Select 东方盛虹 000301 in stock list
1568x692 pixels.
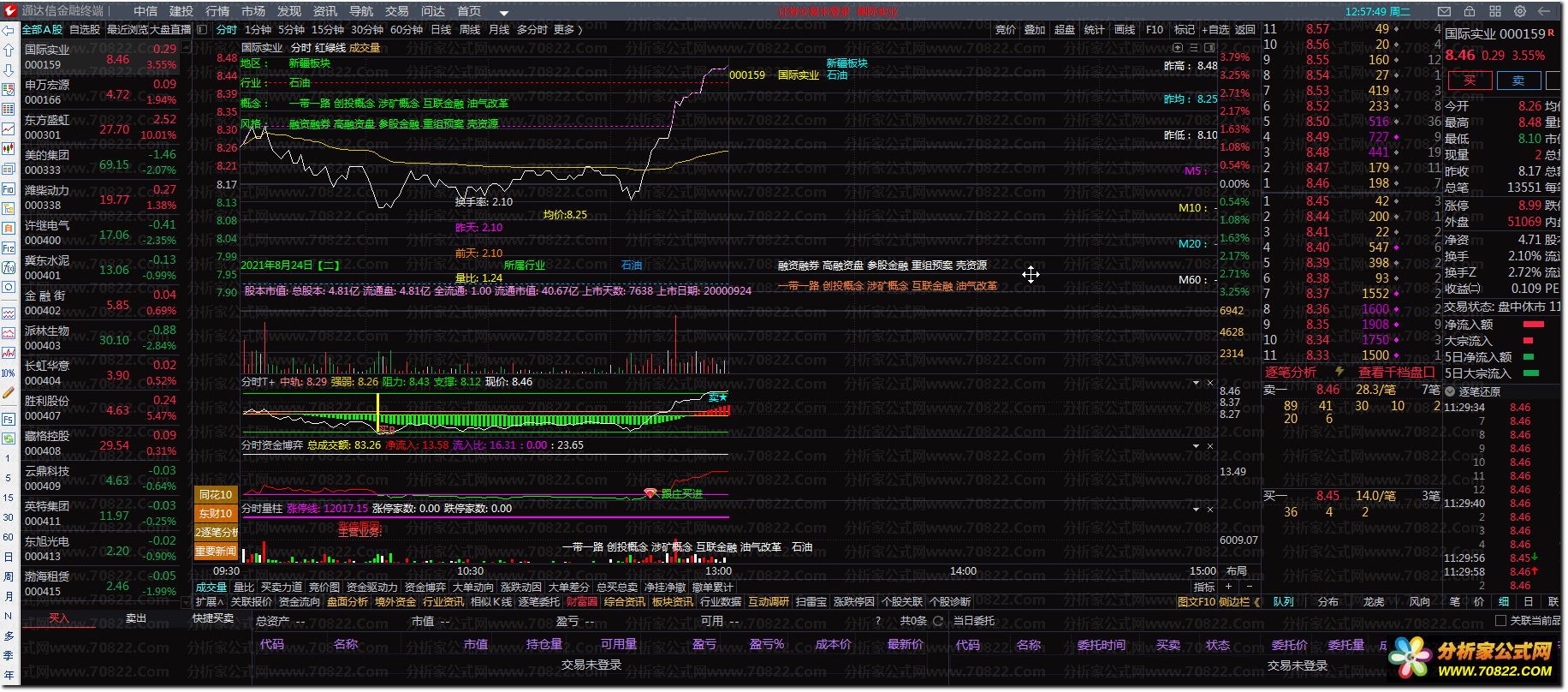pos(100,128)
